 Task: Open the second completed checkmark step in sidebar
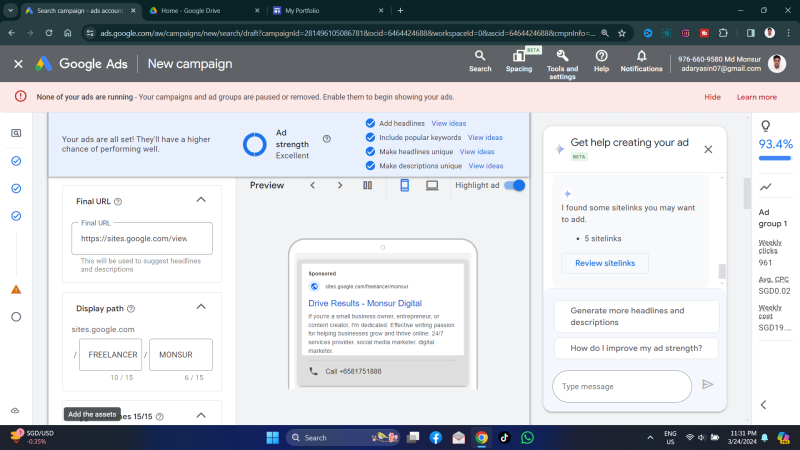[16, 188]
